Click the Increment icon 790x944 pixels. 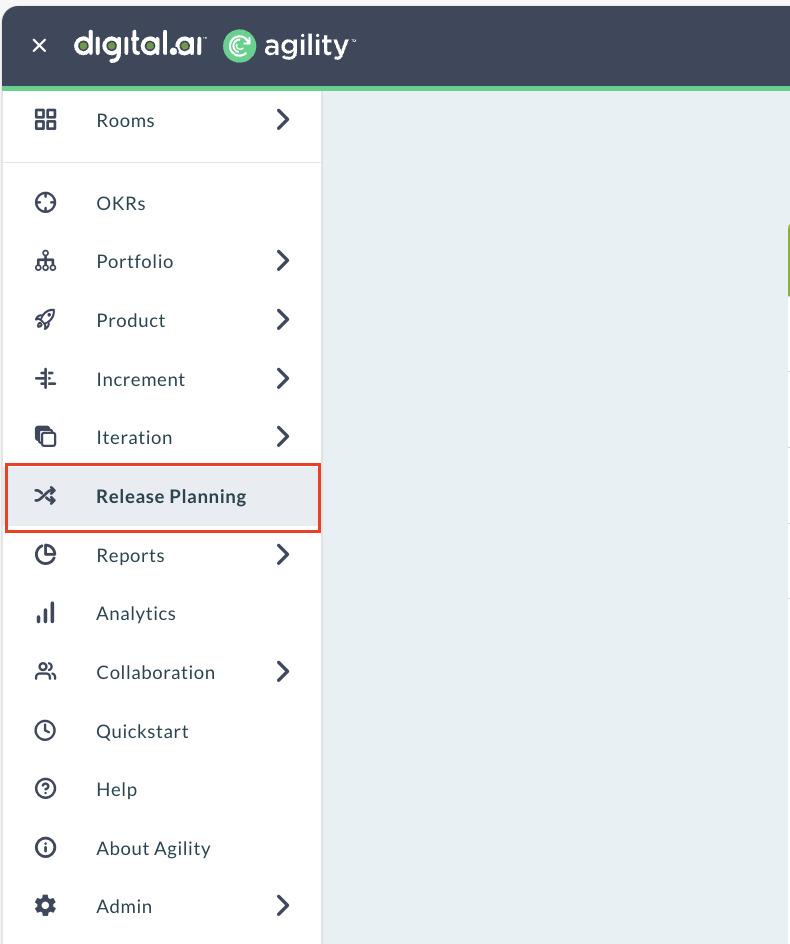tap(45, 378)
